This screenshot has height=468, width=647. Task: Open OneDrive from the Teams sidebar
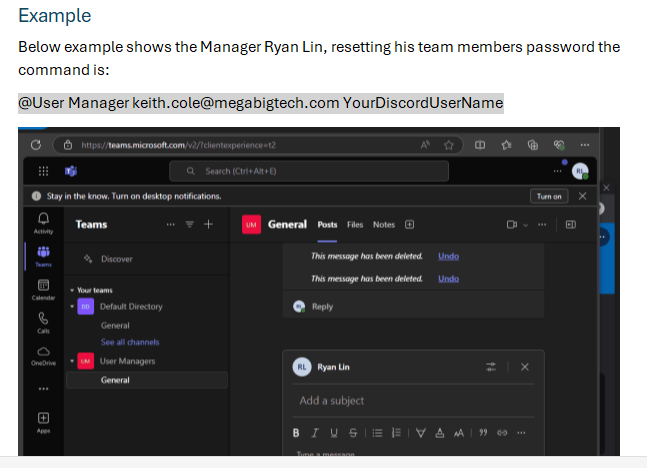click(x=44, y=354)
